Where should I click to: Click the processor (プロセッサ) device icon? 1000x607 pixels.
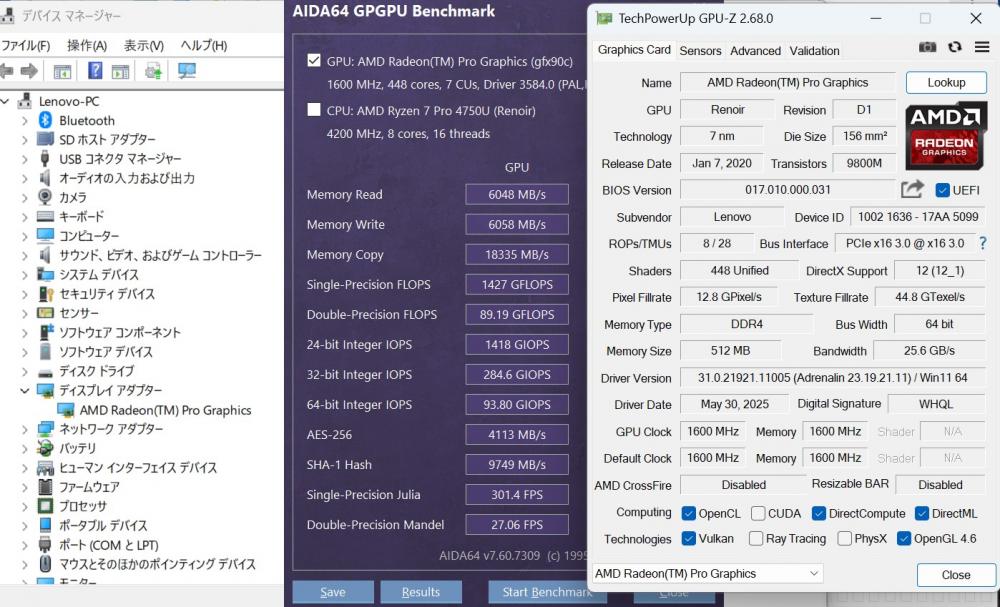click(45, 506)
